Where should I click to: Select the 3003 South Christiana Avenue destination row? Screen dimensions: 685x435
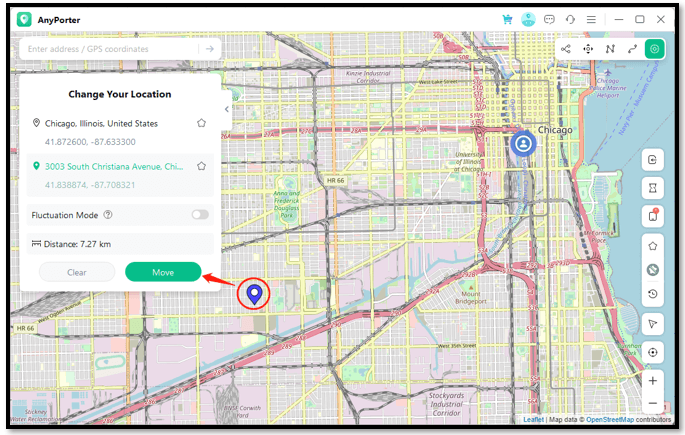tap(120, 175)
